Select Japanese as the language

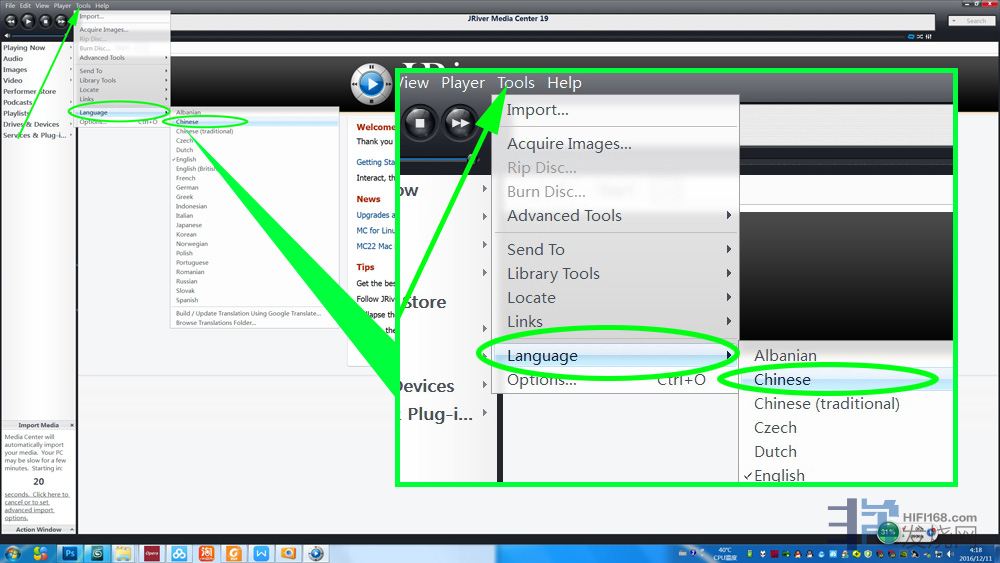coord(189,225)
